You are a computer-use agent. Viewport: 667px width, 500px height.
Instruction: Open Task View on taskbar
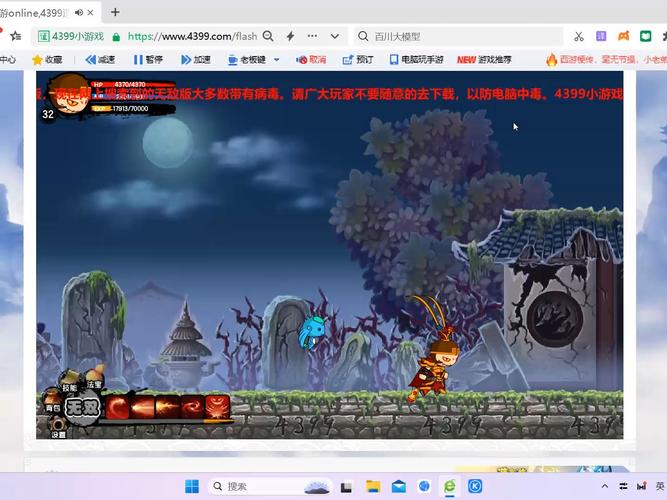pyautogui.click(x=346, y=486)
